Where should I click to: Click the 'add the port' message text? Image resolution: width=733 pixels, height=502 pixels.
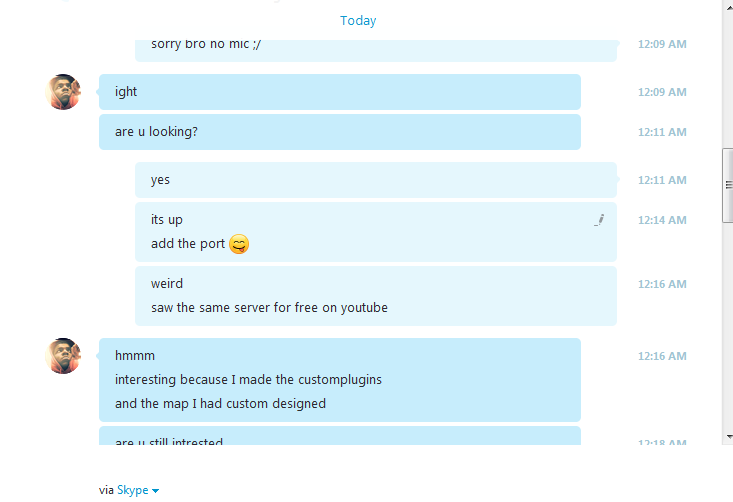pyautogui.click(x=188, y=244)
